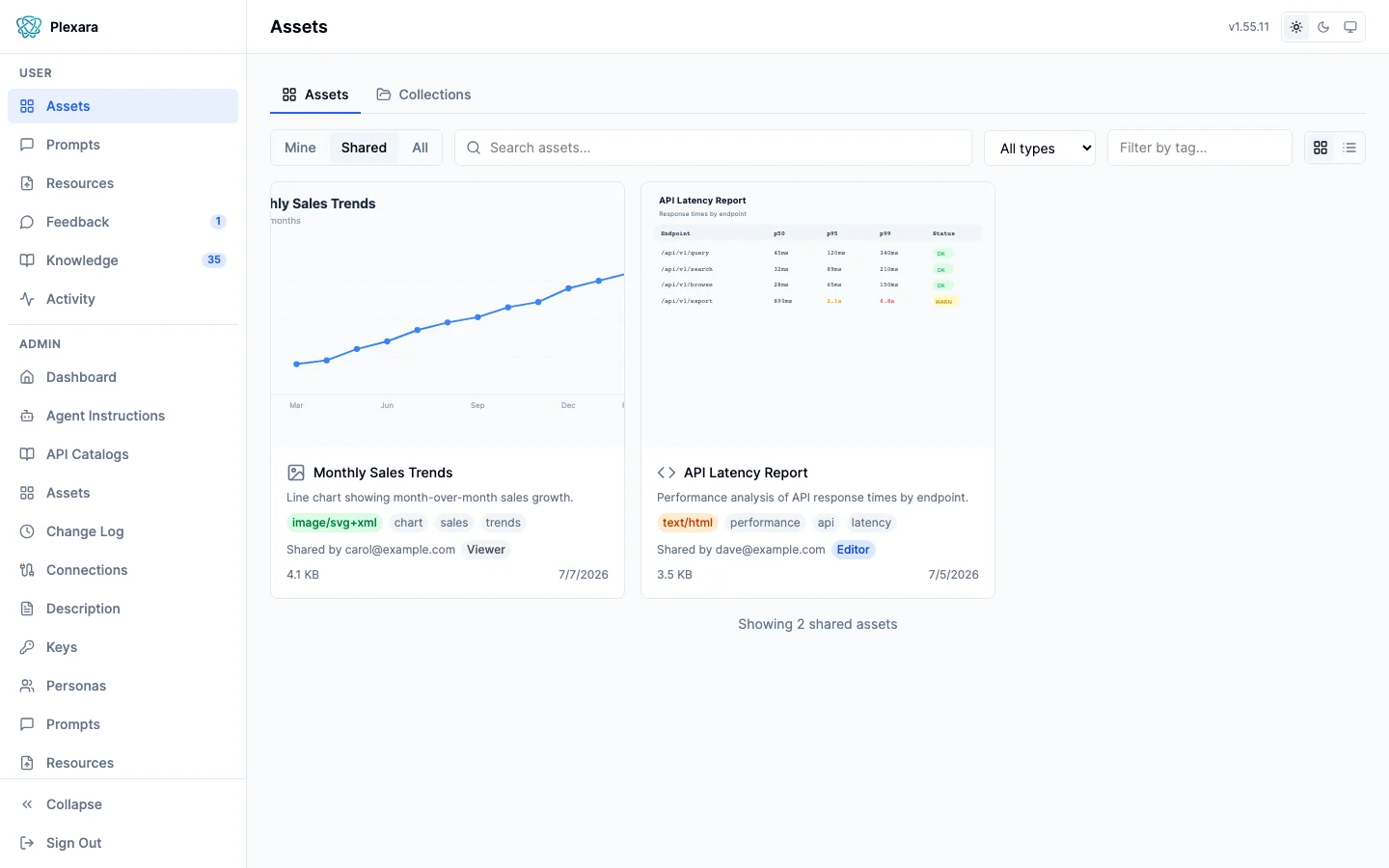Open the Feedback section icon
Image resolution: width=1389 pixels, height=868 pixels.
27,222
